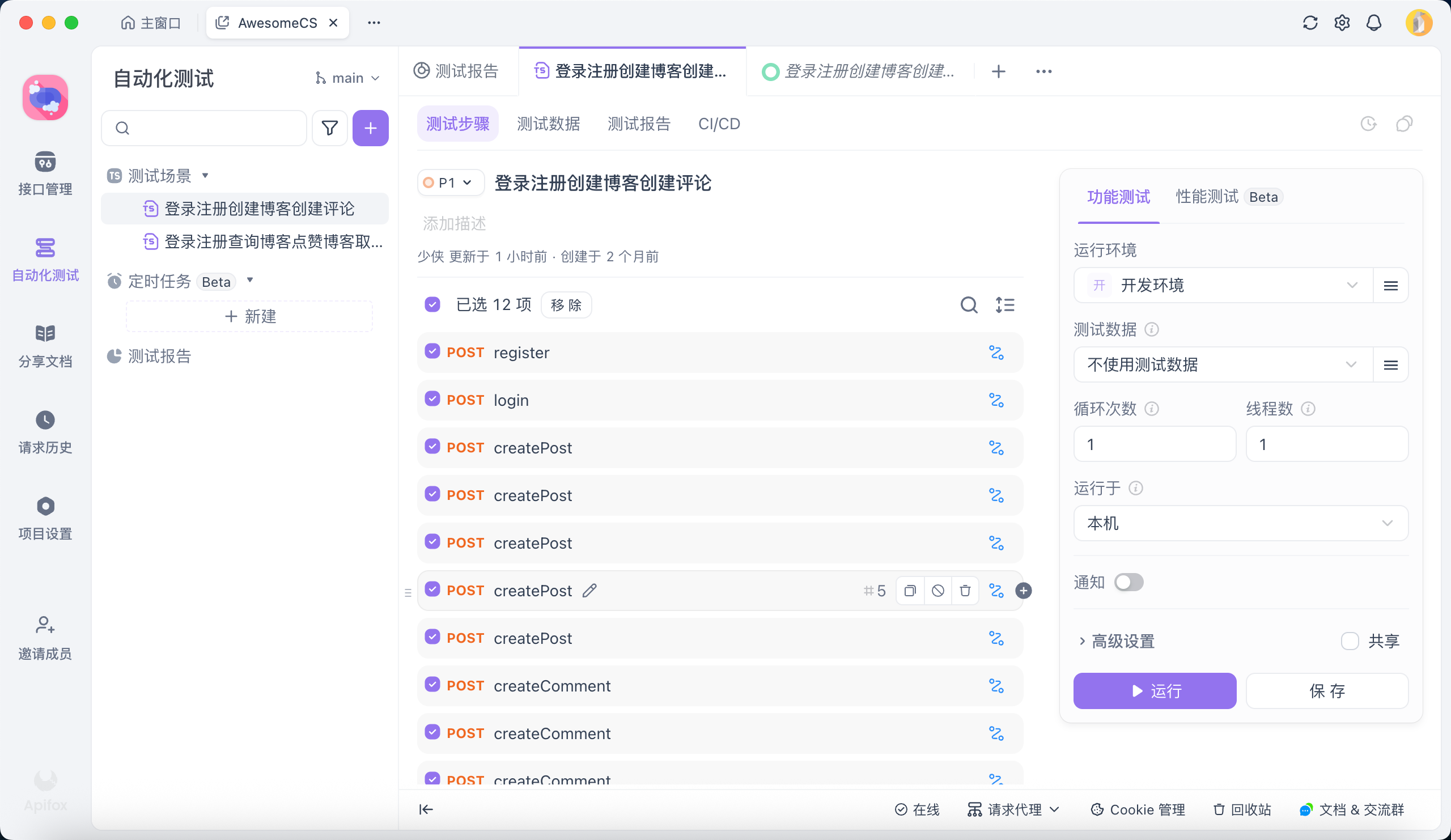Open the P1 priority dropdown
This screenshot has width=1451, height=840.
point(449,183)
